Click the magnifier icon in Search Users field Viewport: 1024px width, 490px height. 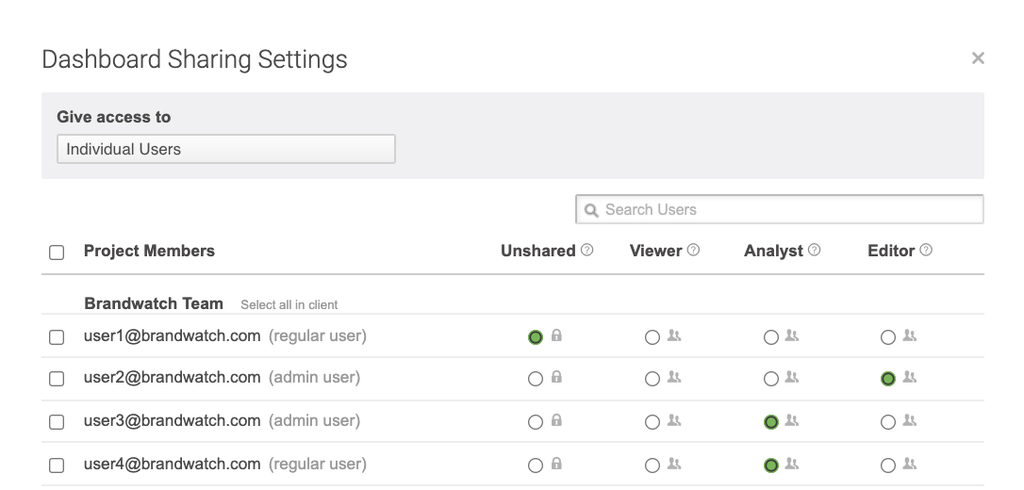(x=591, y=210)
